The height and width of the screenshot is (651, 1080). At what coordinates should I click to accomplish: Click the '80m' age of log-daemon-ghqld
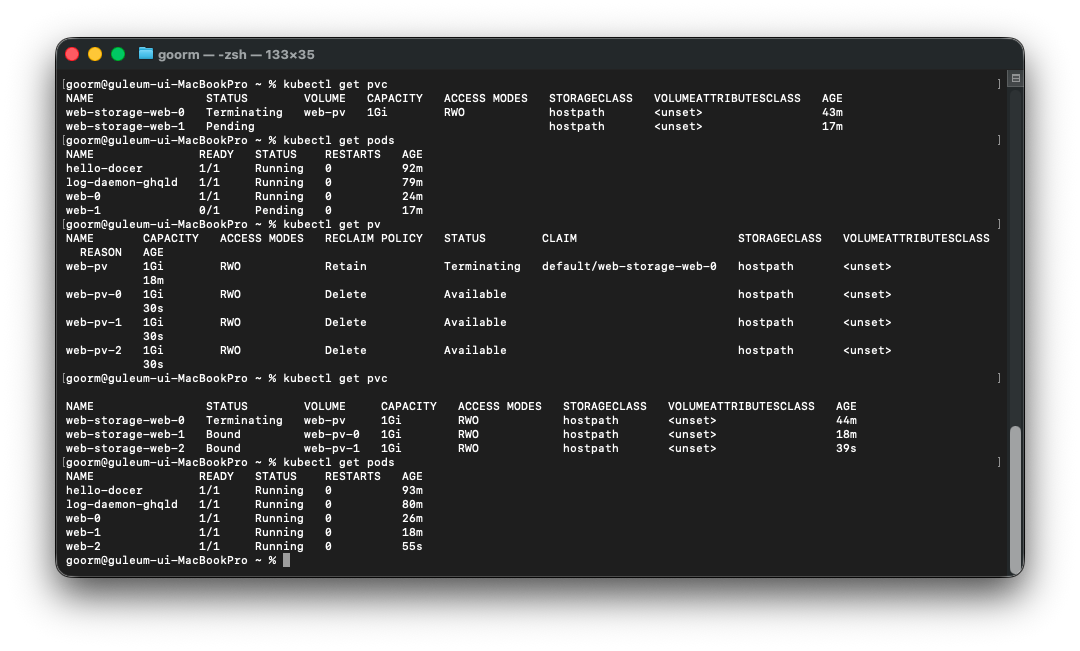point(412,504)
